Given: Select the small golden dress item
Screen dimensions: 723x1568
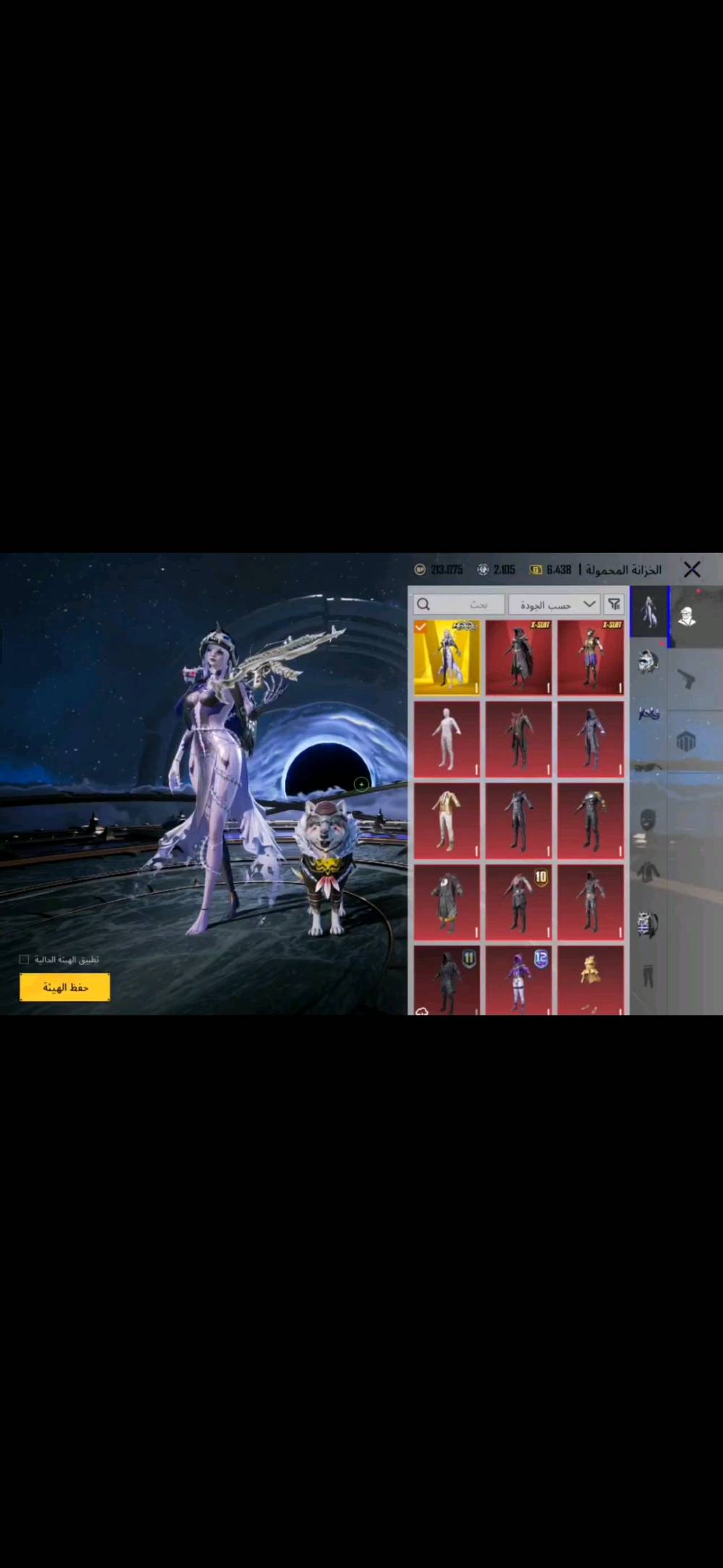Looking at the screenshot, I should tap(591, 980).
